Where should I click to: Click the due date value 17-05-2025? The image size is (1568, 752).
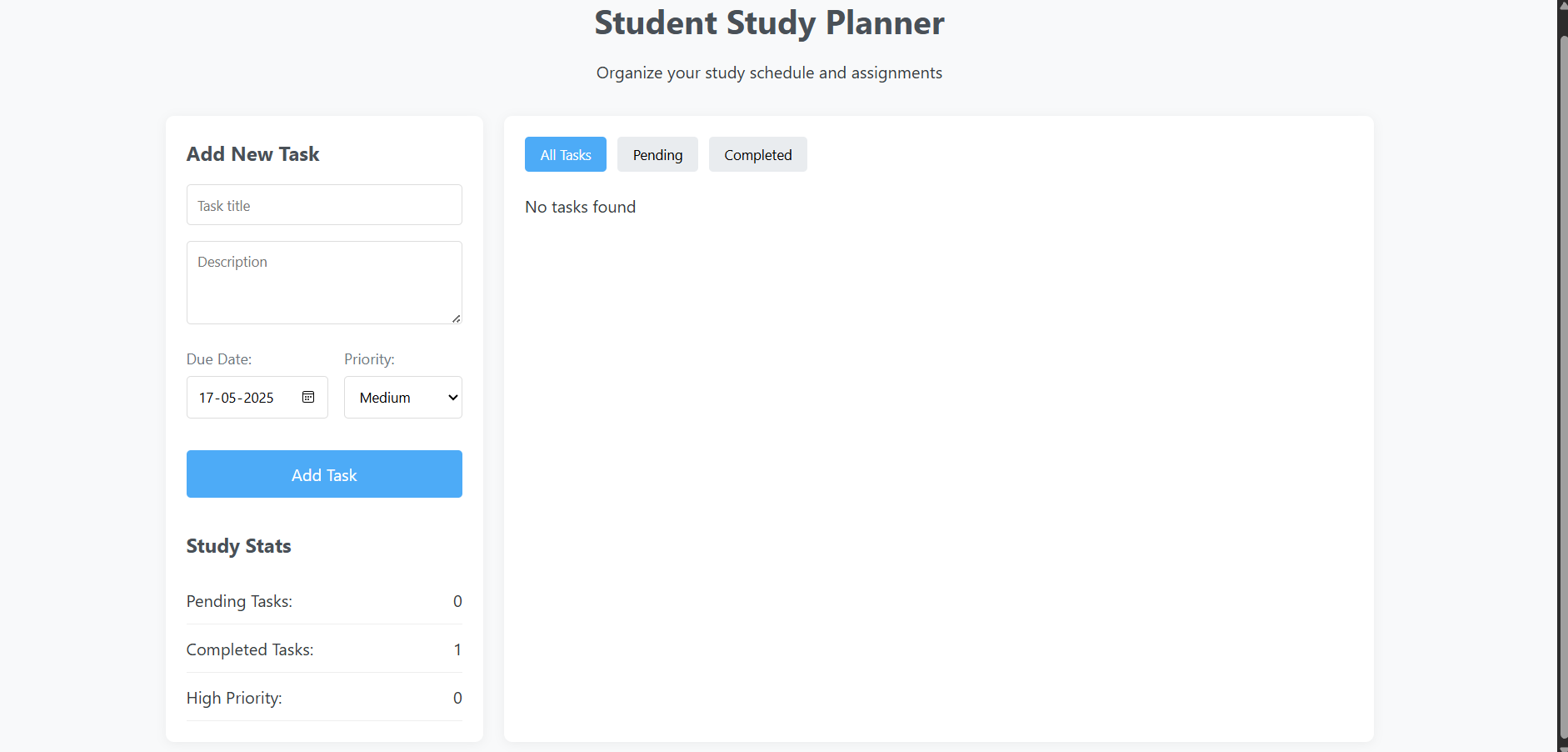click(236, 398)
